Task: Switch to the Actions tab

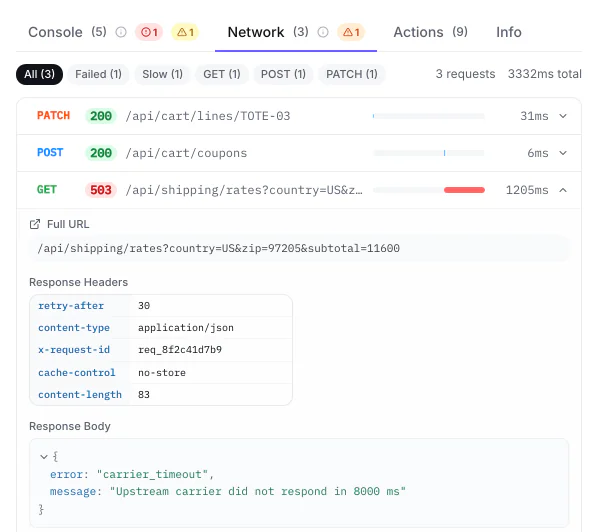Action: 430,32
